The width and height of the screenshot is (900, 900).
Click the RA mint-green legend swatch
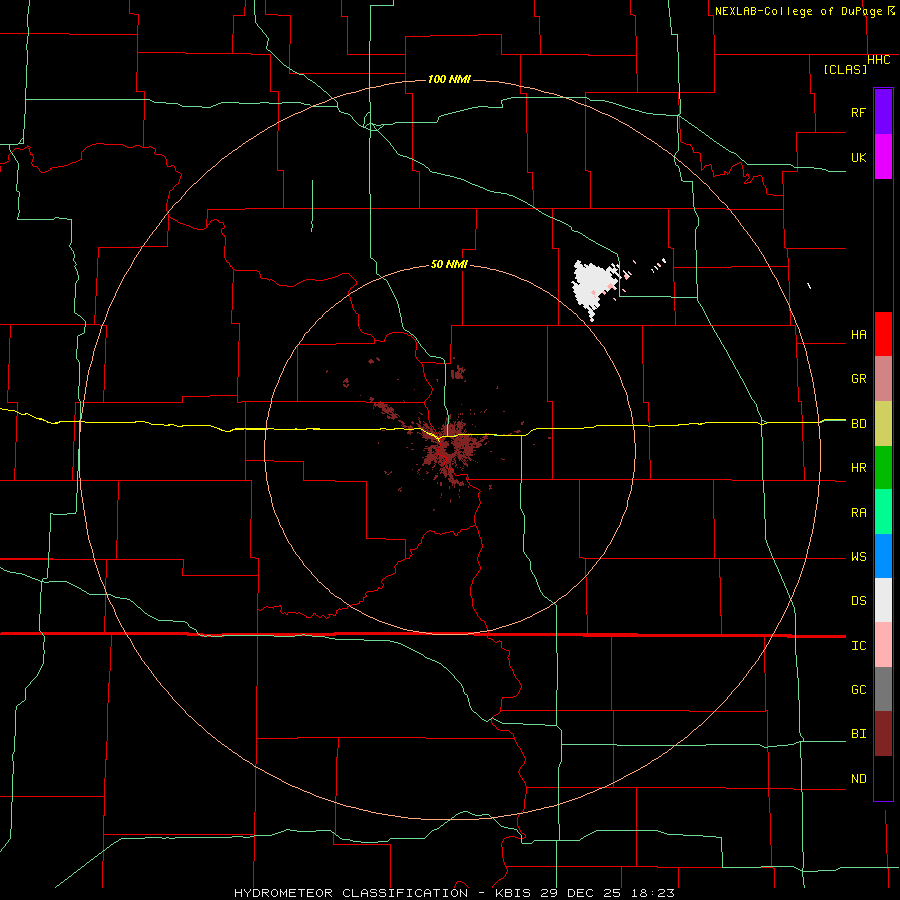coord(883,512)
